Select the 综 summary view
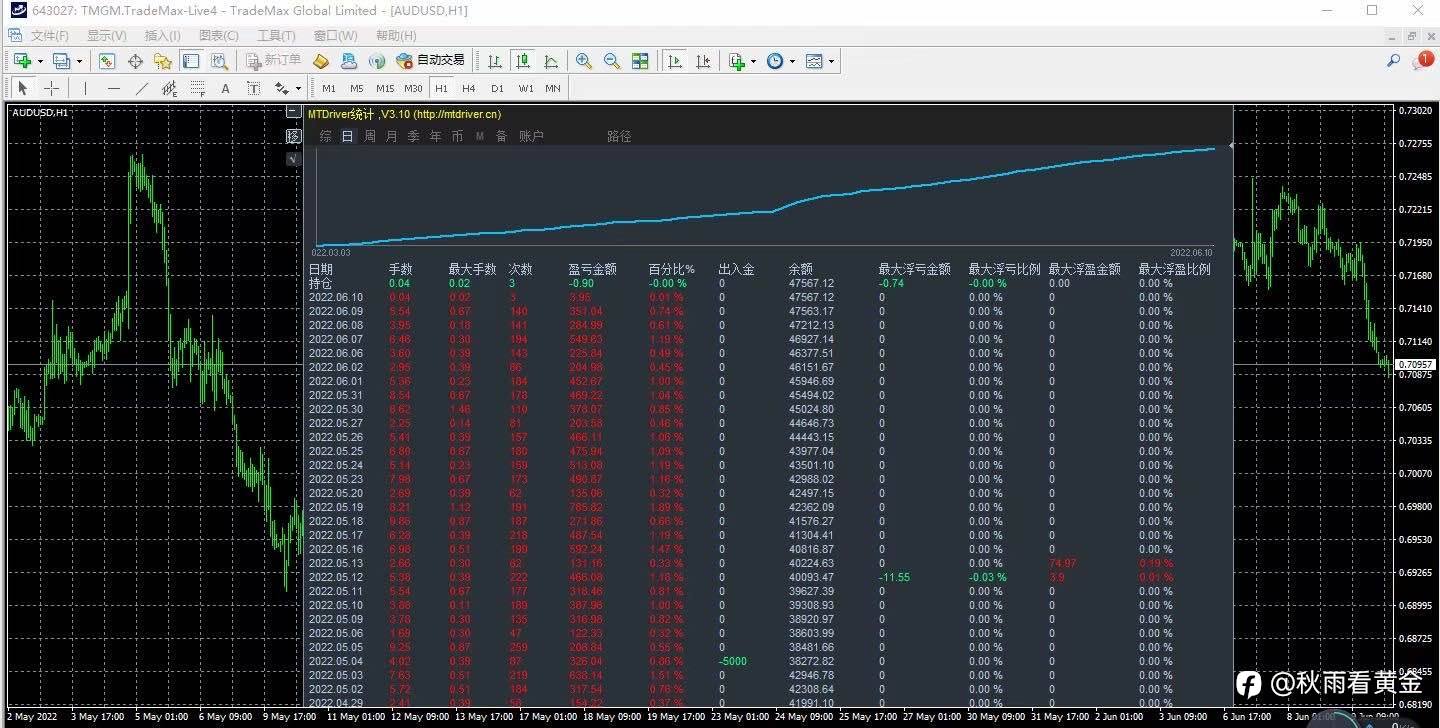The height and width of the screenshot is (728, 1440). click(x=325, y=136)
